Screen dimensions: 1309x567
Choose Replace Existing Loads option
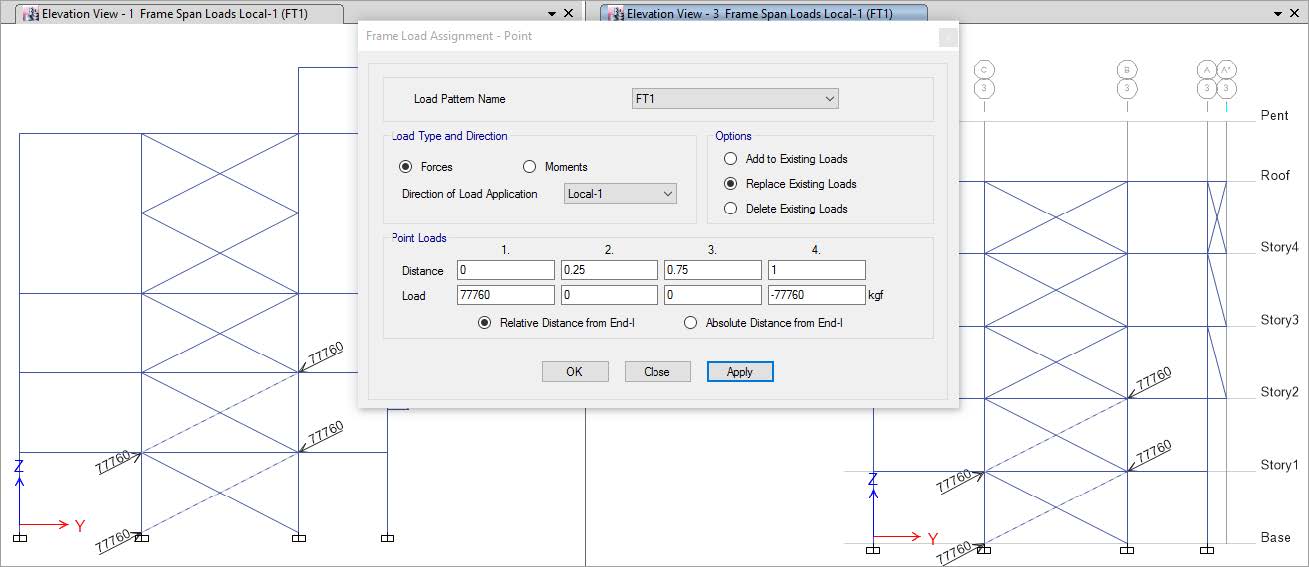click(730, 184)
